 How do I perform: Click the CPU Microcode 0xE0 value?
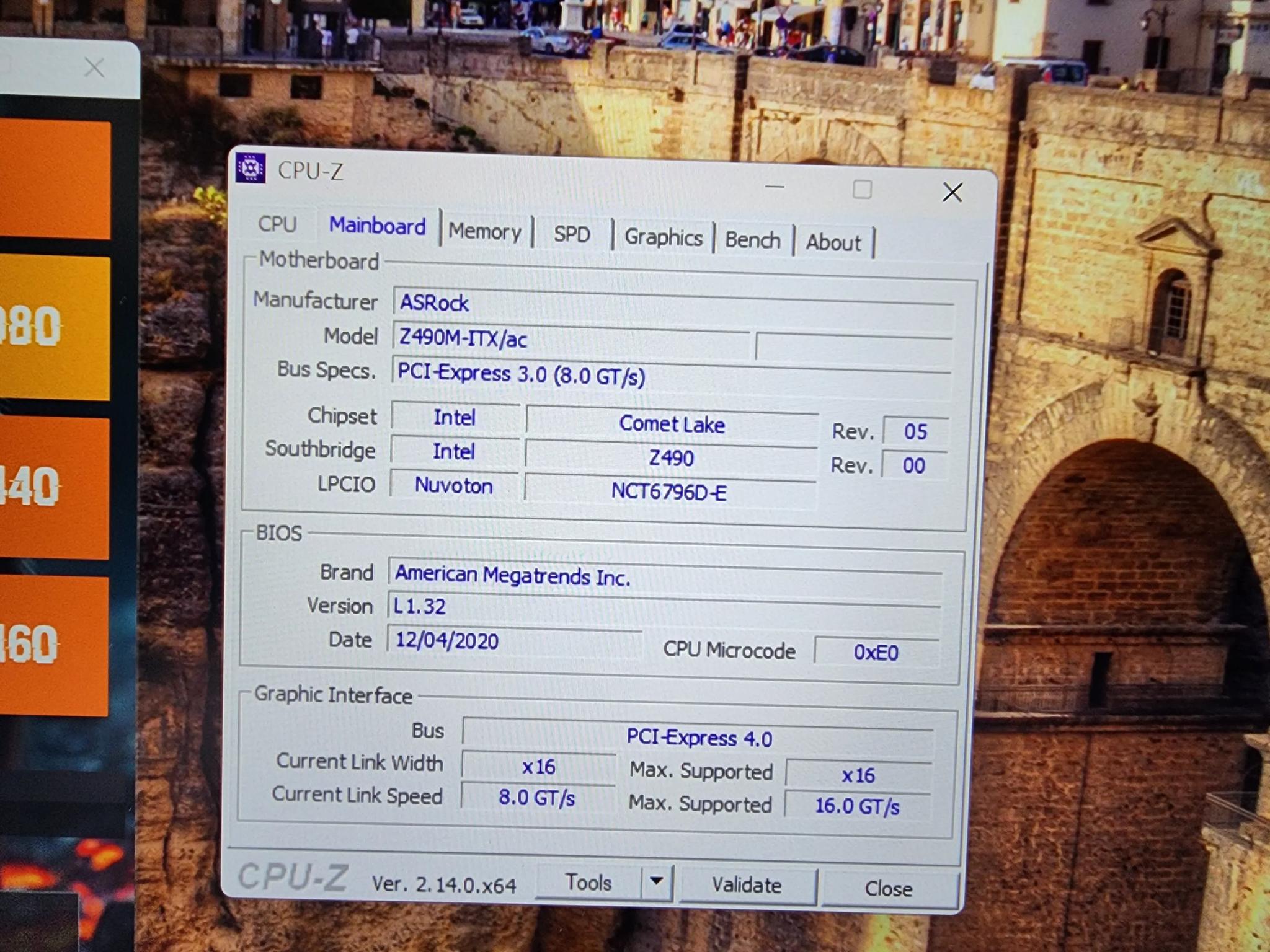(x=876, y=652)
